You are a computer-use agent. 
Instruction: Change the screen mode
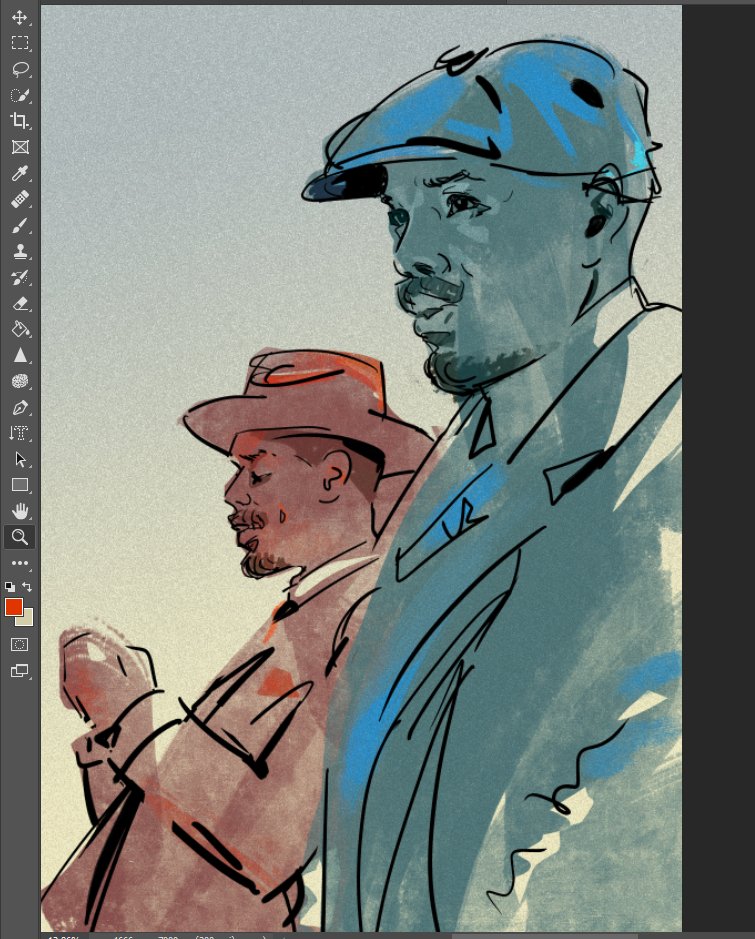tap(19, 671)
